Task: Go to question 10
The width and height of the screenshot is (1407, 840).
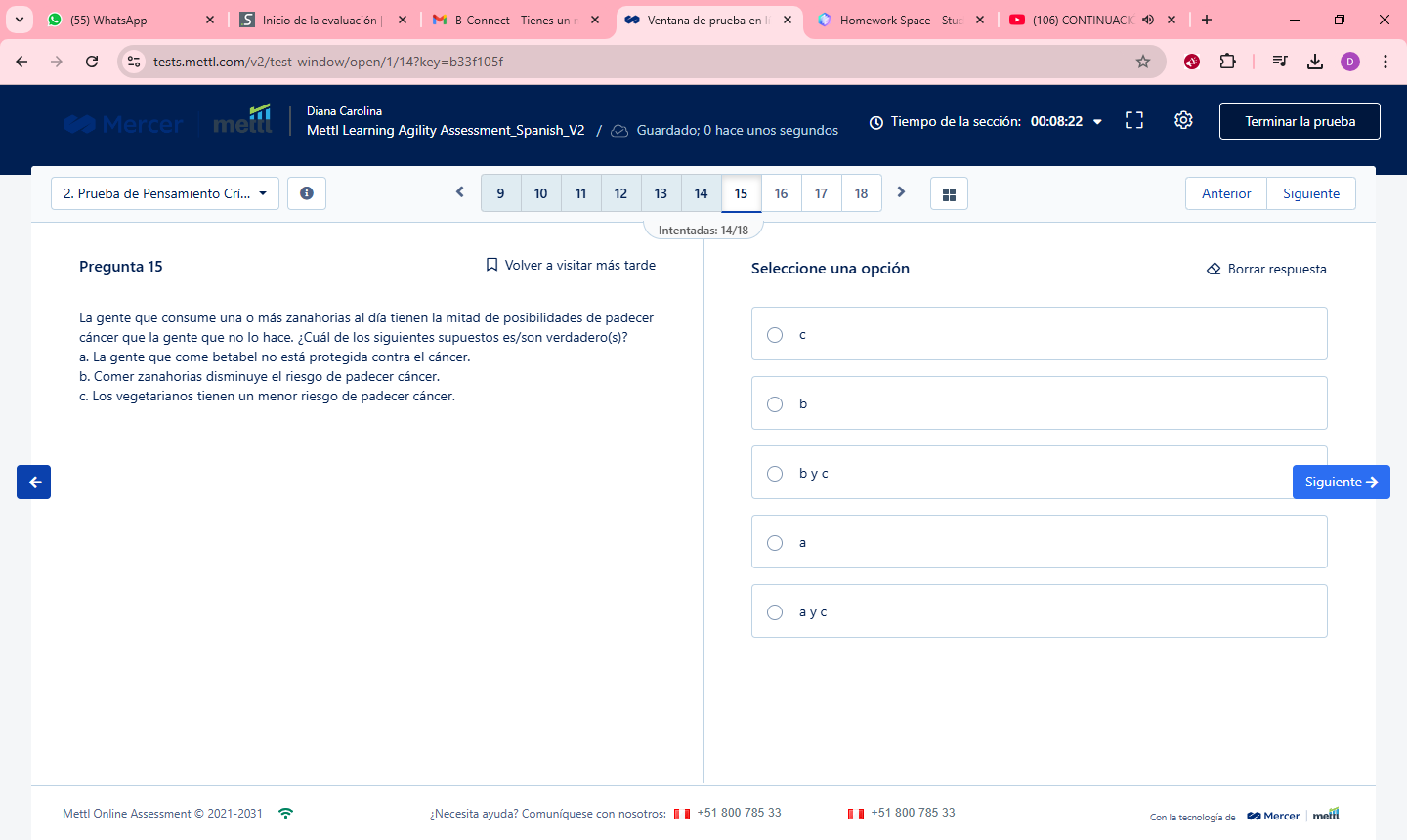Action: [x=541, y=193]
